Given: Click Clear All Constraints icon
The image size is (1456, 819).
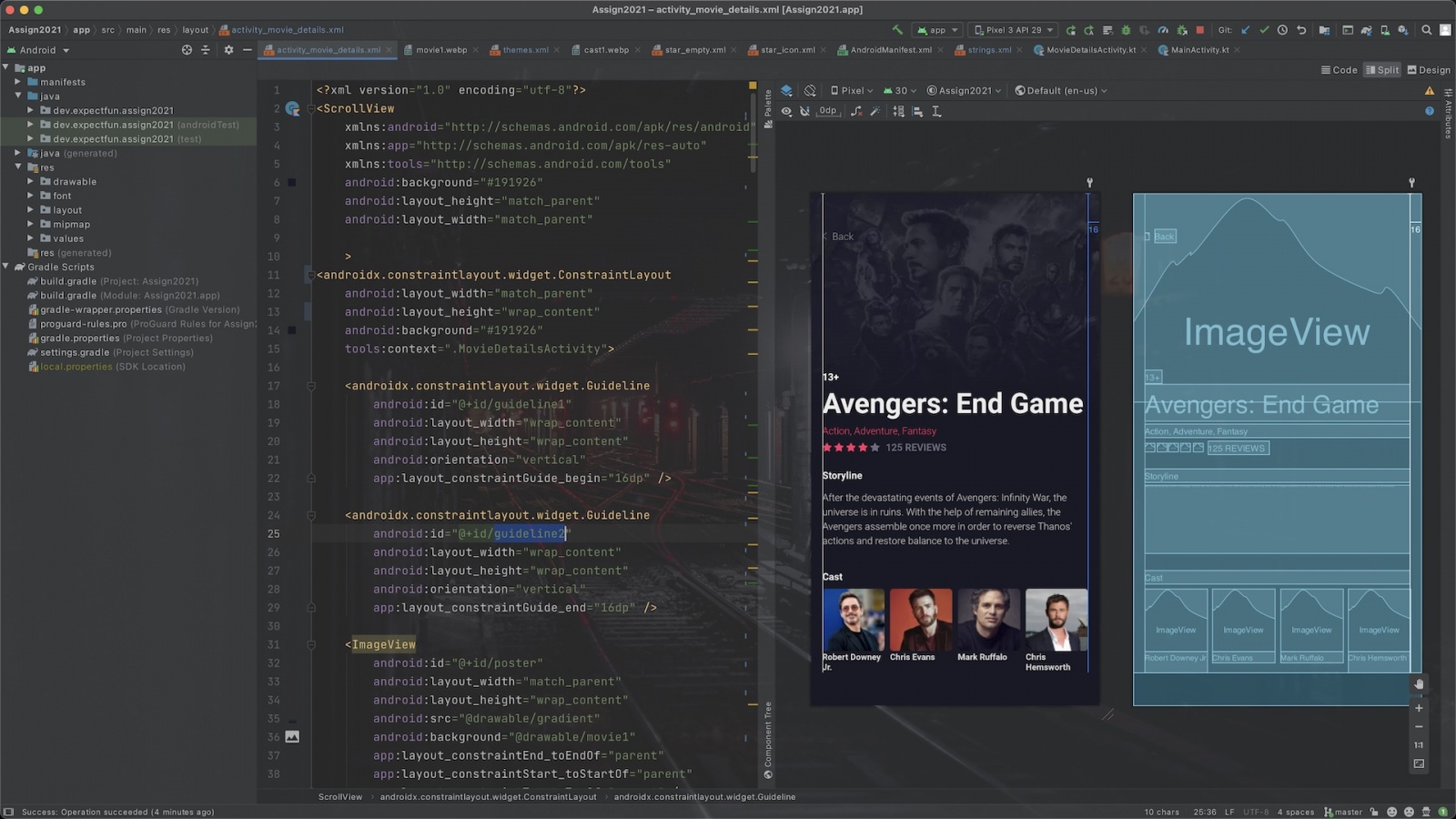Looking at the screenshot, I should pos(855,111).
